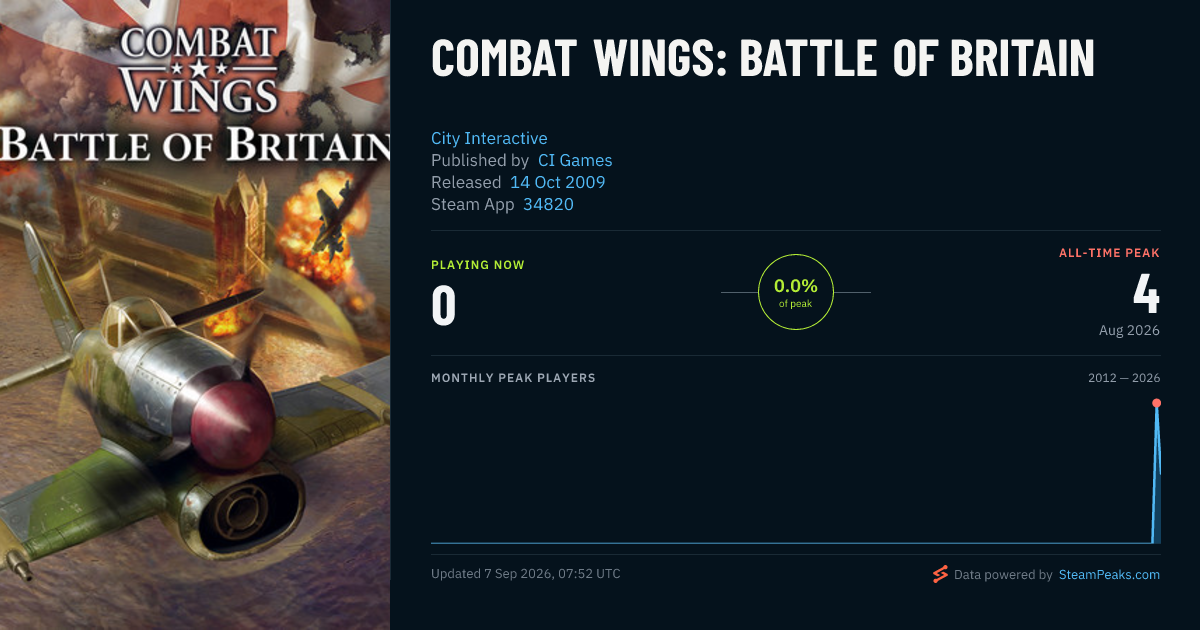The height and width of the screenshot is (630, 1200).
Task: Click the 0.0% of peak circle
Action: pos(796,292)
